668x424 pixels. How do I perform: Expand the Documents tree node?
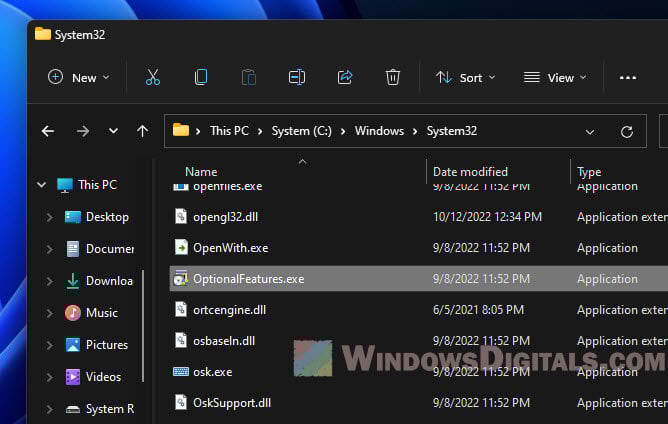pyautogui.click(x=49, y=249)
